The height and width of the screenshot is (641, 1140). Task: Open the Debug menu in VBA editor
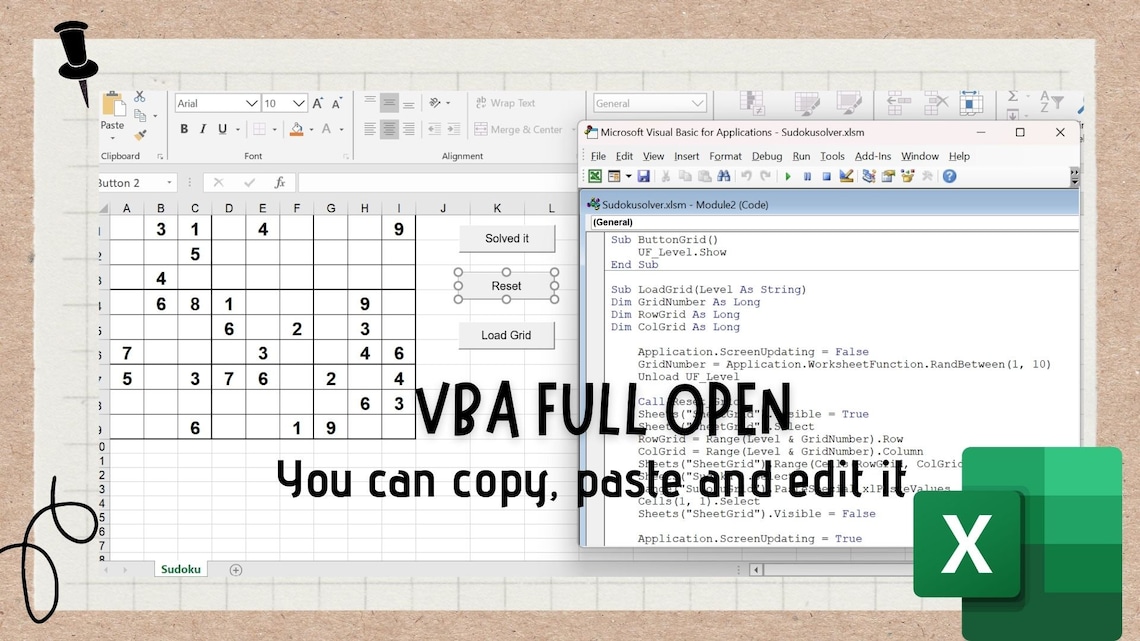[x=768, y=156]
